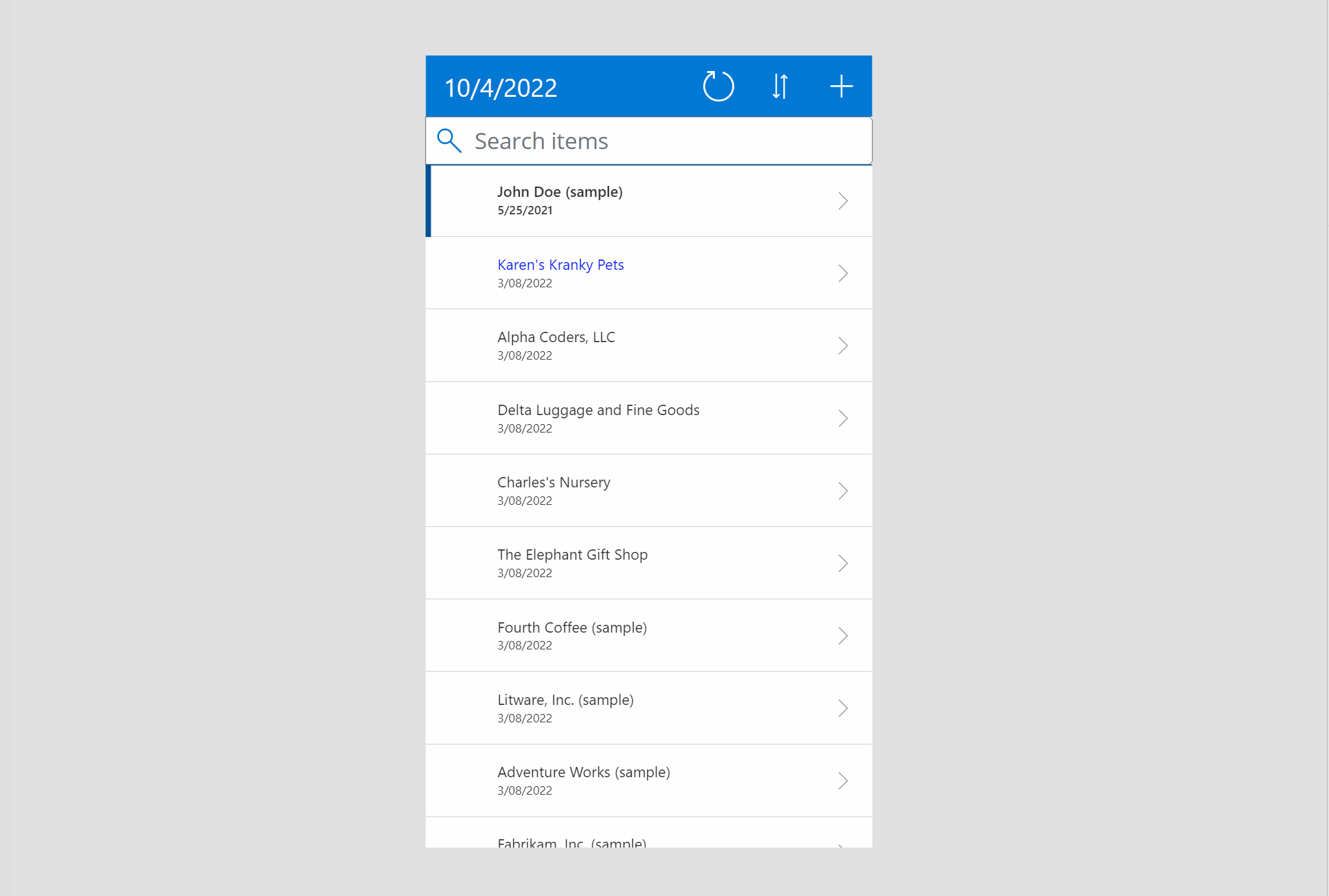Expand the Karen's Kranky Pets record
Screen dimensions: 1329x896
tap(843, 273)
